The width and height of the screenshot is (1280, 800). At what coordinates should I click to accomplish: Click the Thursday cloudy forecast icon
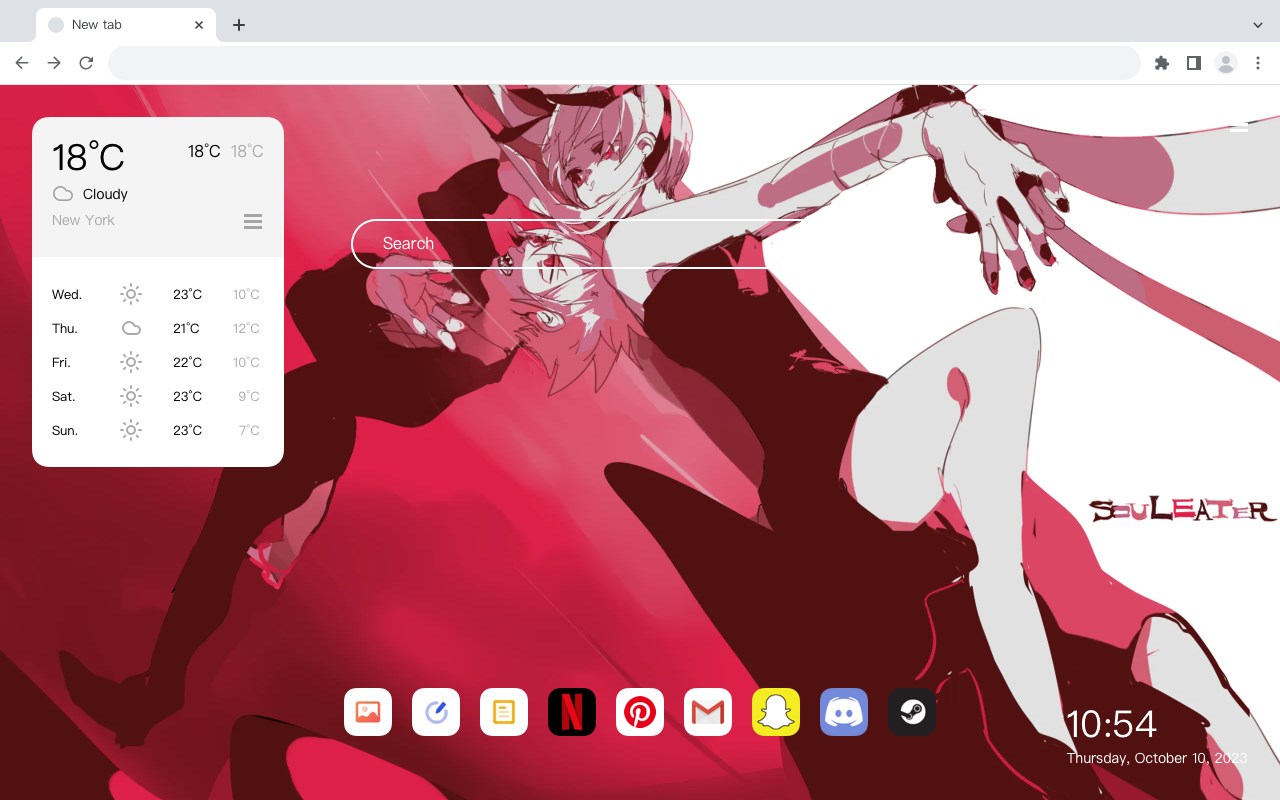coord(131,328)
